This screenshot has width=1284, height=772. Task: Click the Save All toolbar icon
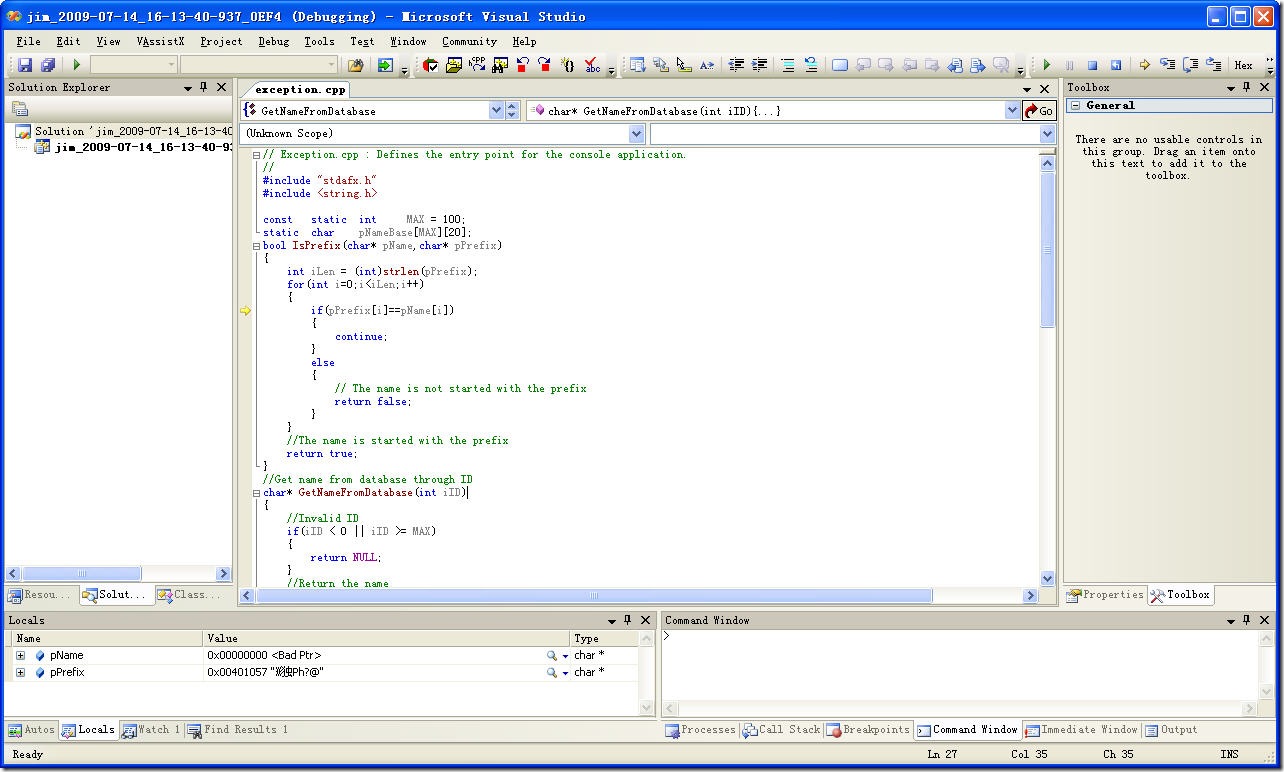47,65
